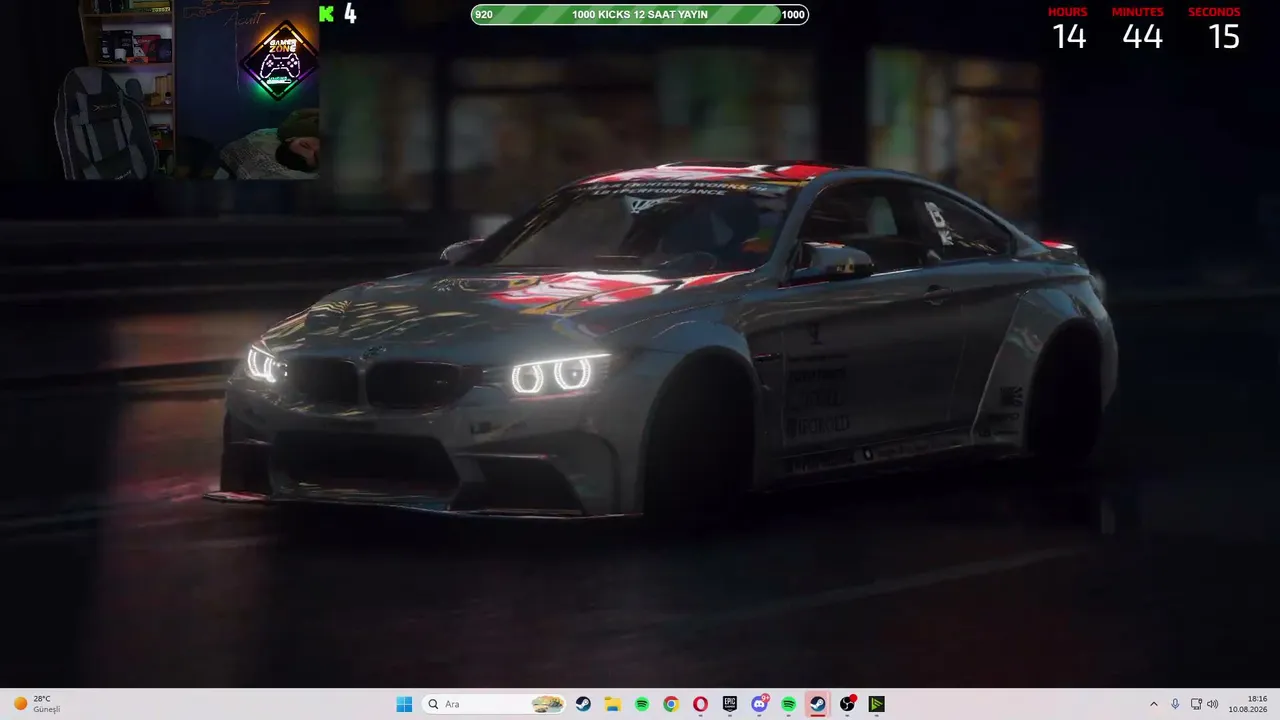Open the Epic Games Launcher icon
Viewport: 1280px width, 720px height.
point(730,704)
